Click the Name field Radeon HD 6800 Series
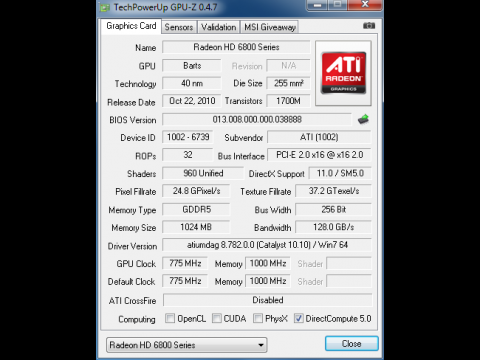 [x=236, y=47]
